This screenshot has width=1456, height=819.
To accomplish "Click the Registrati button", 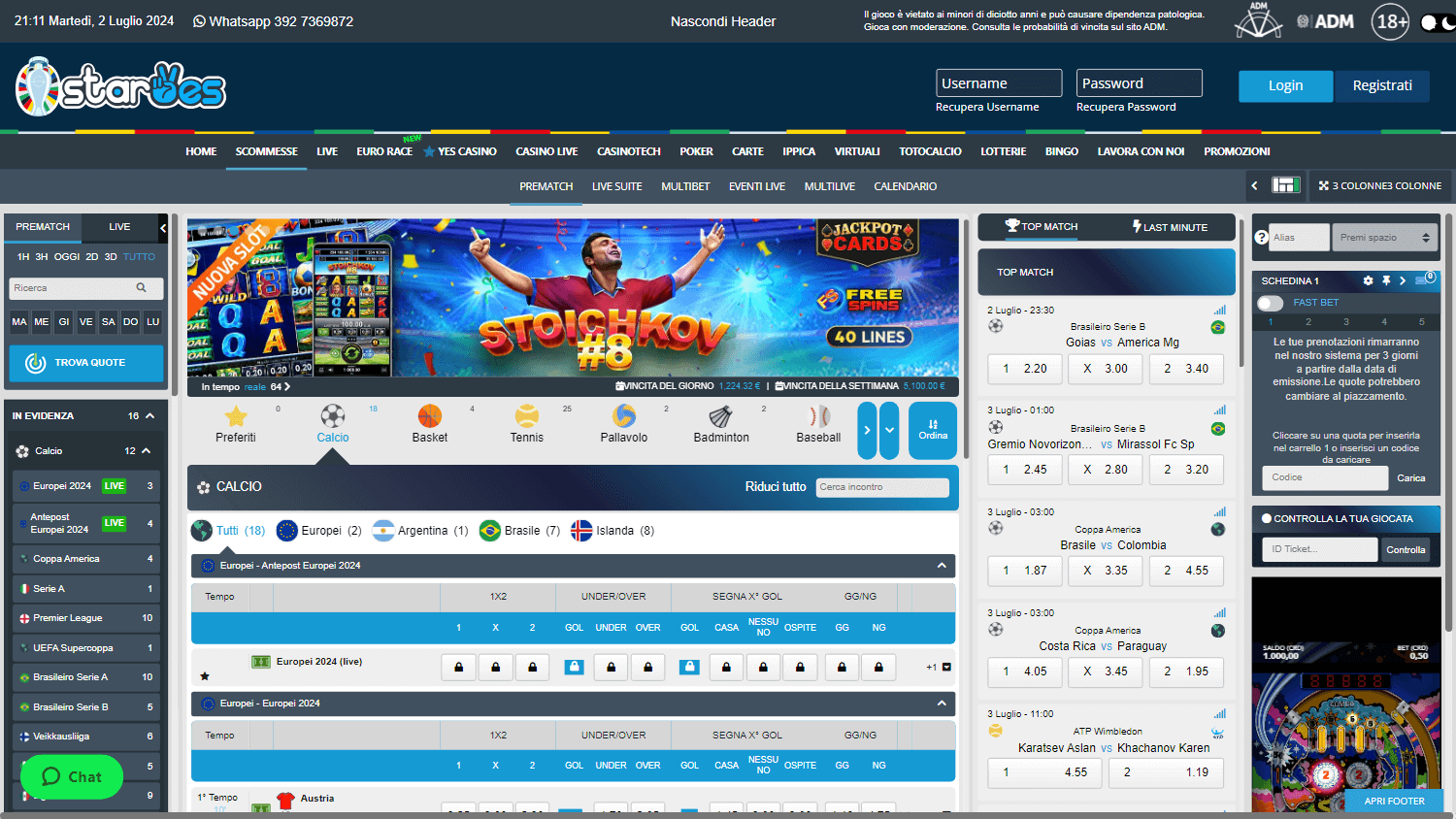I will 1382,85.
